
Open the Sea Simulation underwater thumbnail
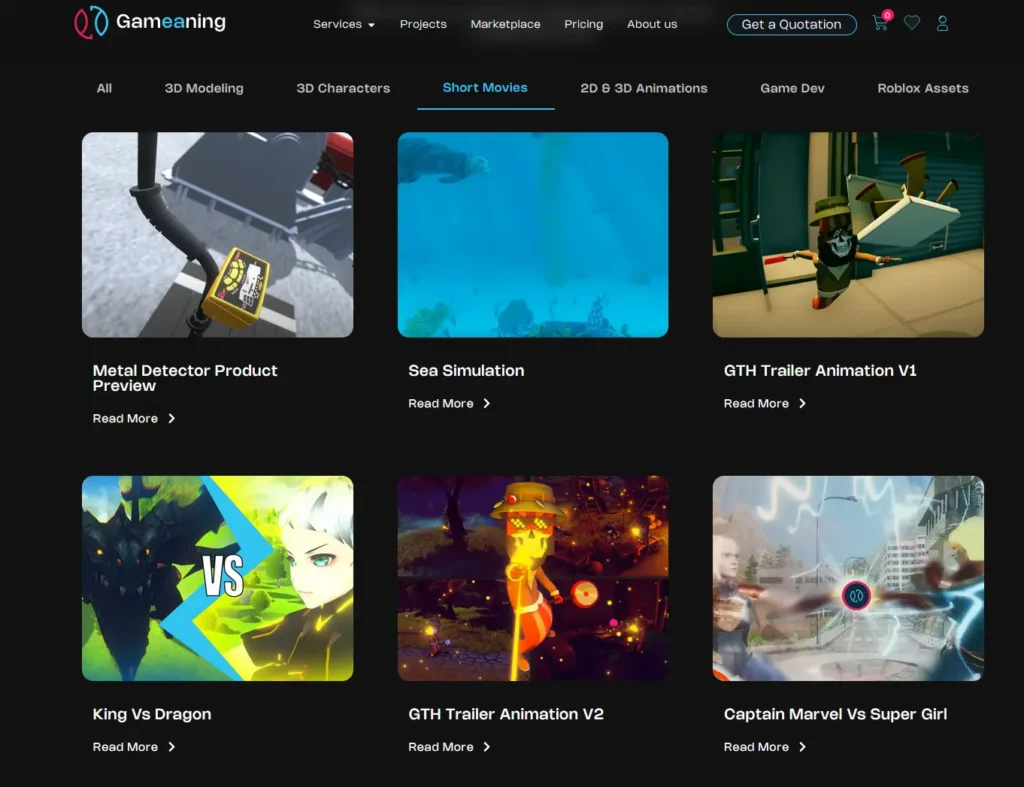click(533, 235)
